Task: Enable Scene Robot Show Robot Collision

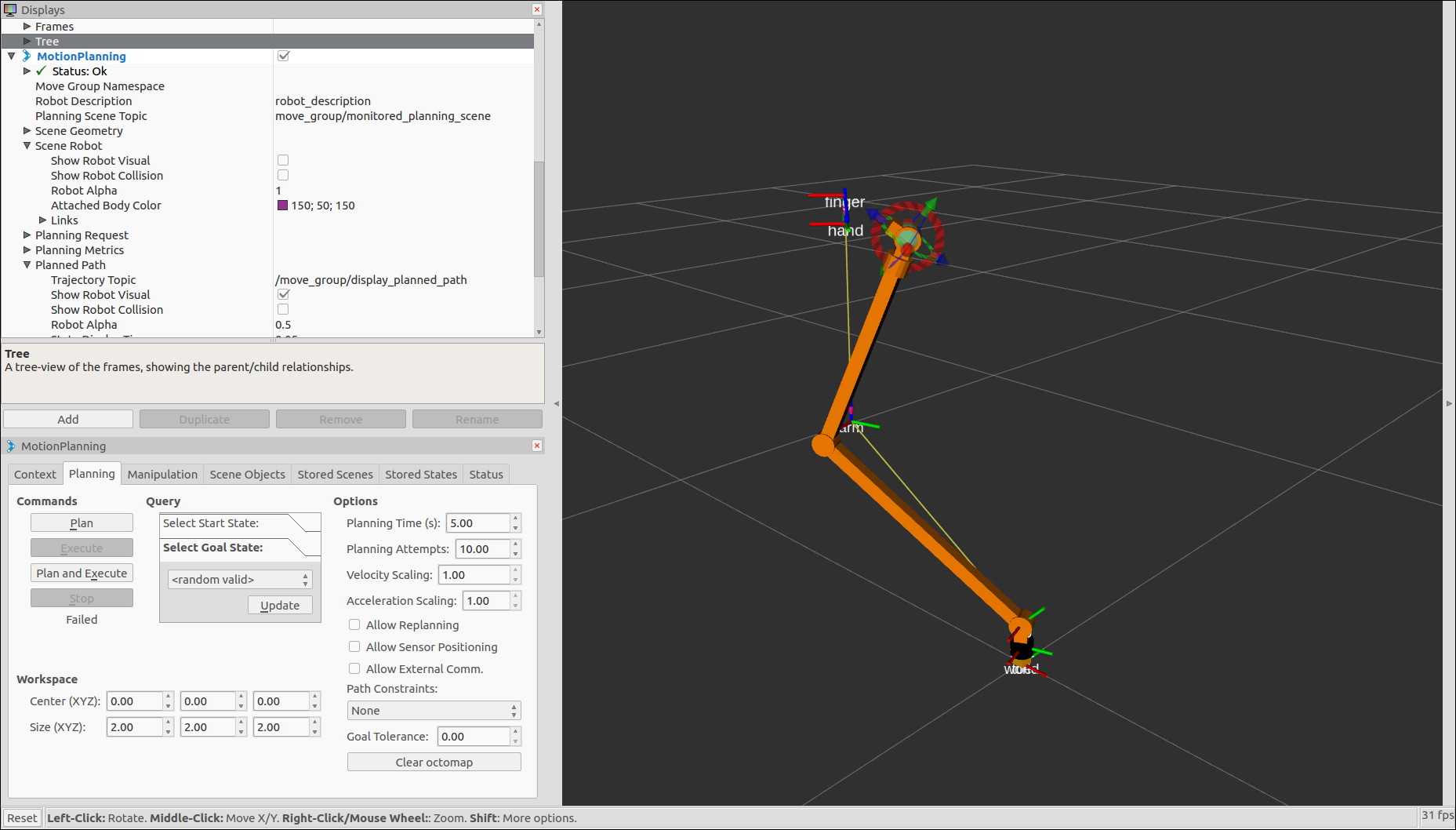Action: (x=283, y=175)
